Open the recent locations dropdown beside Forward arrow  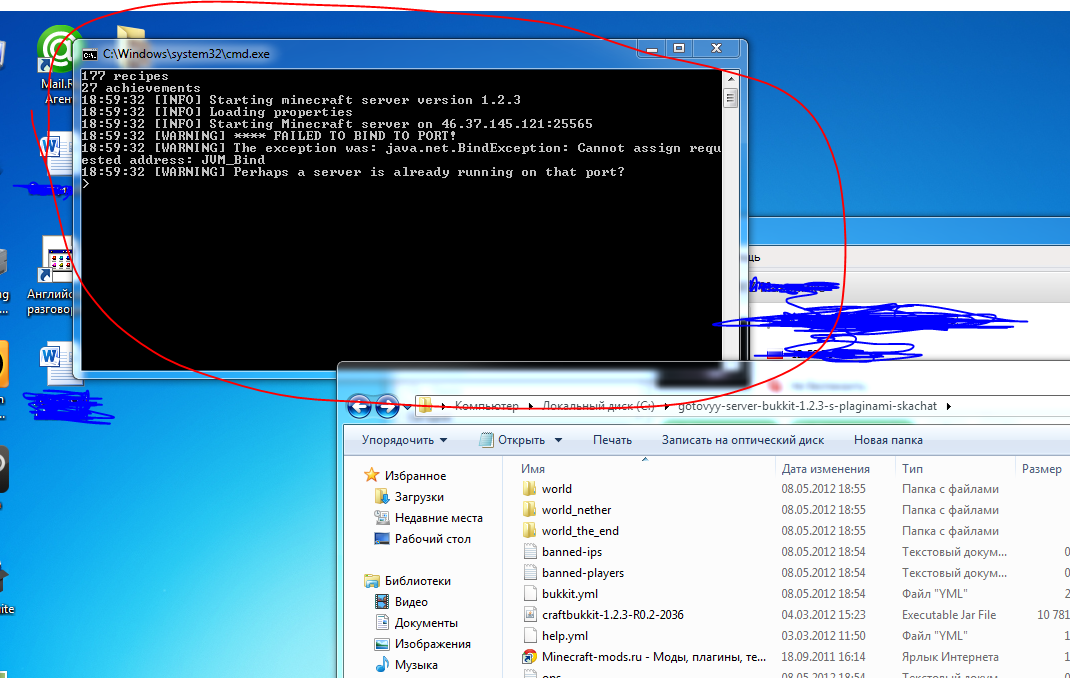click(x=407, y=407)
